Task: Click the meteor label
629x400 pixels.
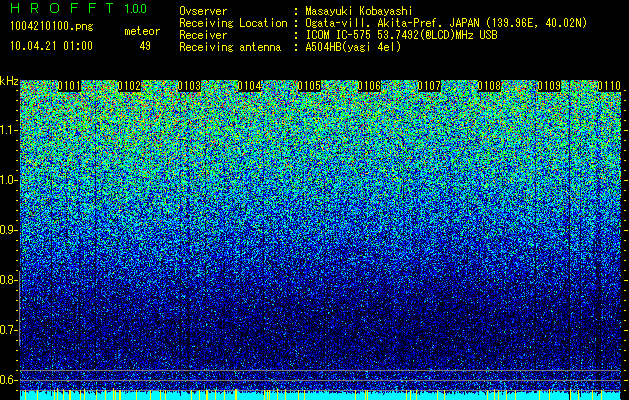Action: (x=142, y=31)
